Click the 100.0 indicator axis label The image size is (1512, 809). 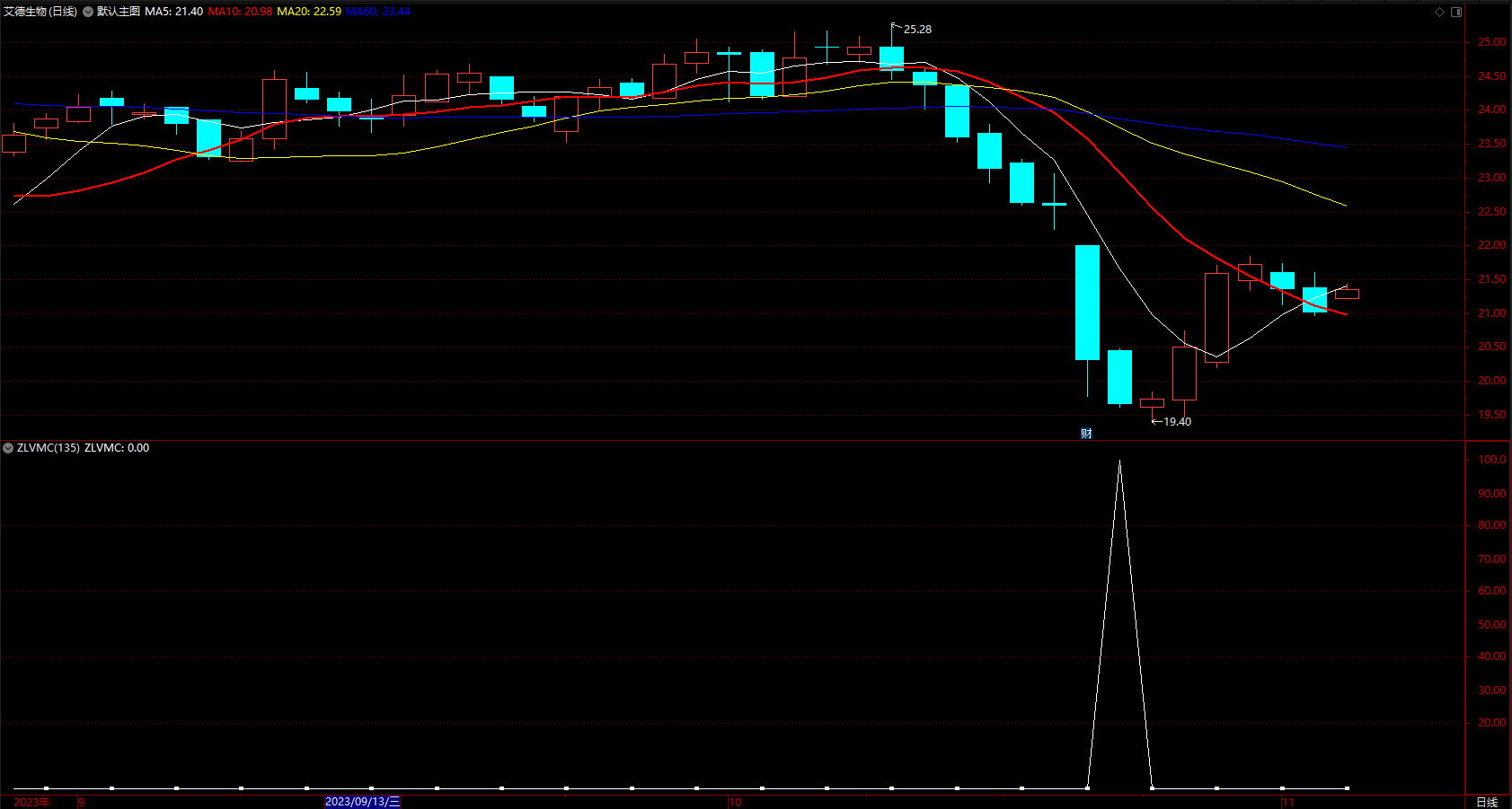pyautogui.click(x=1491, y=460)
